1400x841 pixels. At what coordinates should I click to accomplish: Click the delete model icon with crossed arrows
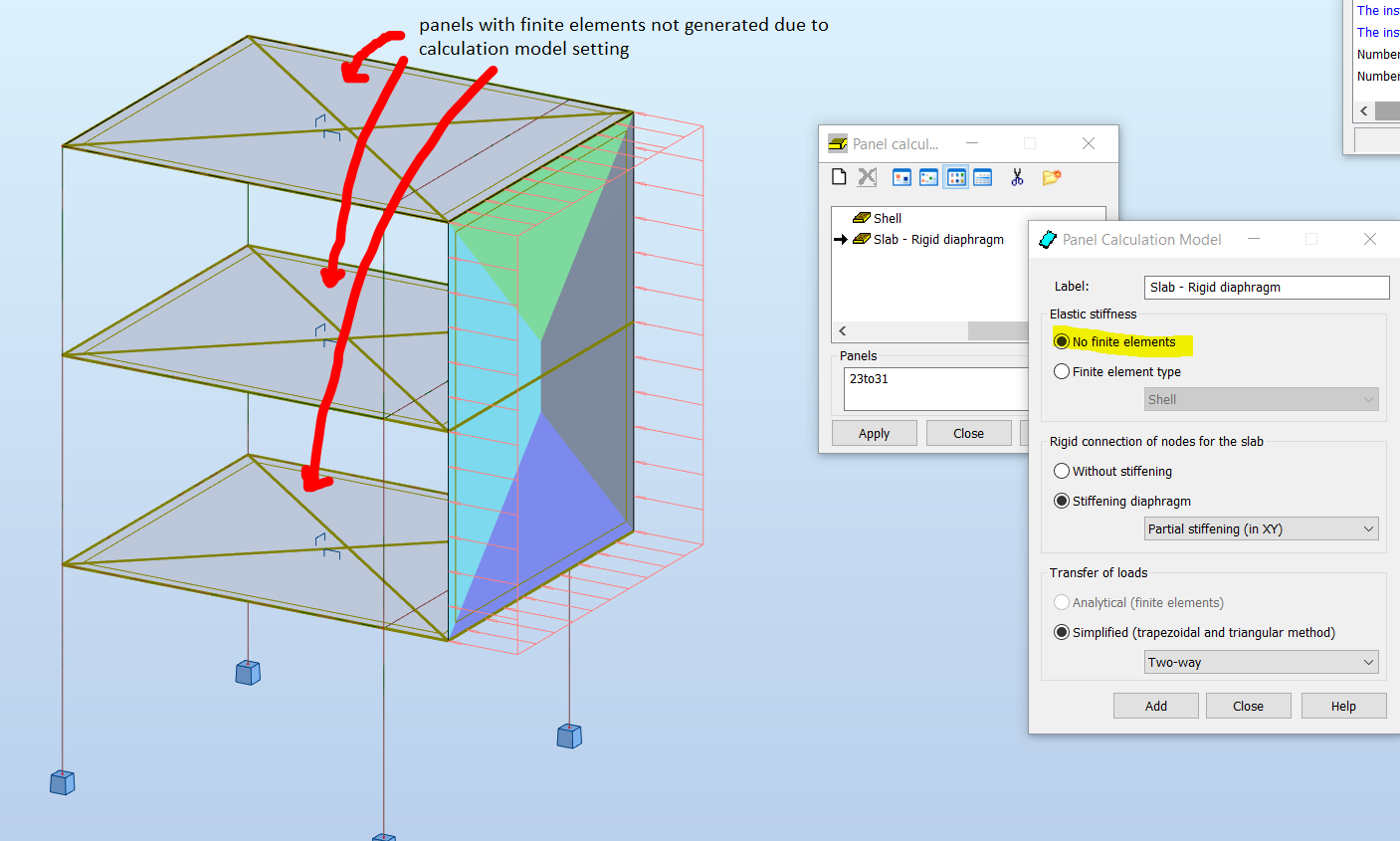[867, 176]
